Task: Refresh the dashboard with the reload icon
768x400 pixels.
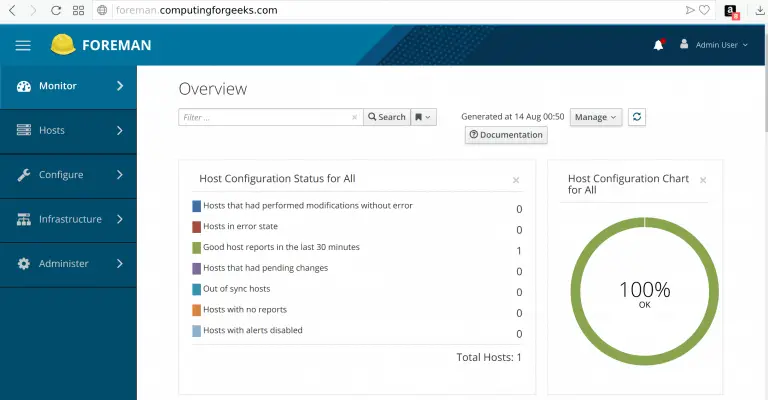Action: (x=637, y=117)
